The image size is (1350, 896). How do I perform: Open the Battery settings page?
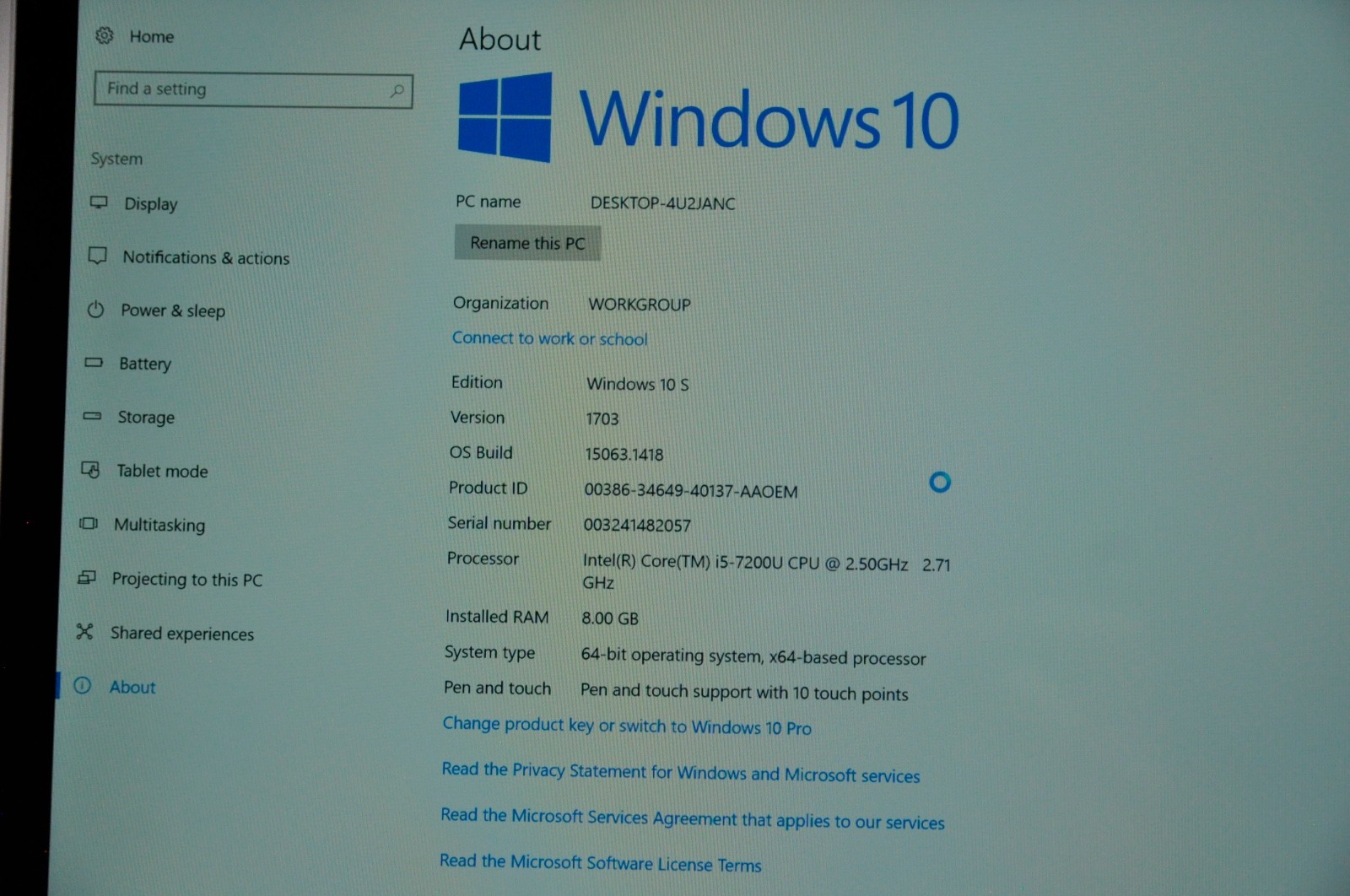pos(145,364)
